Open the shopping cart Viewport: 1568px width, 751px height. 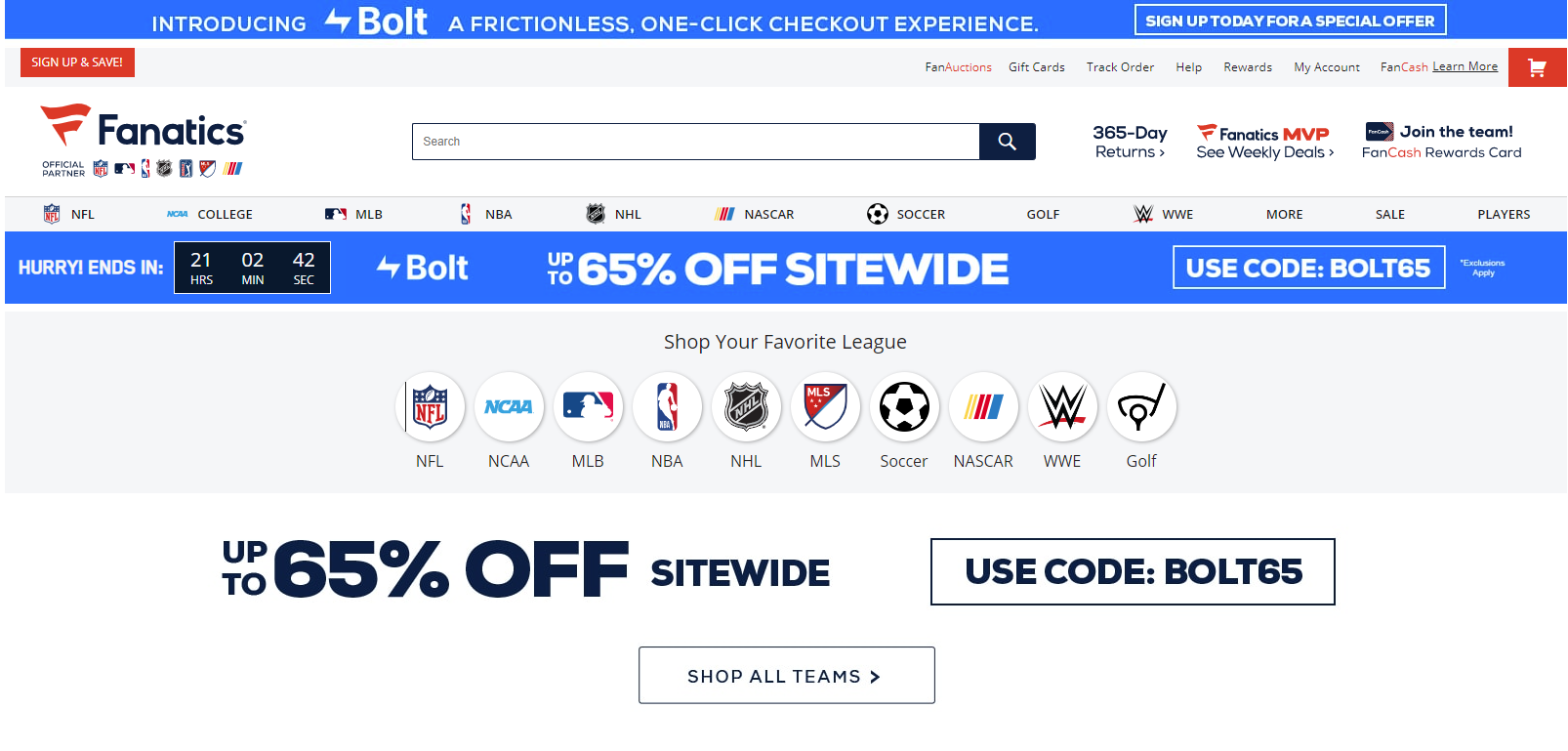(1537, 67)
